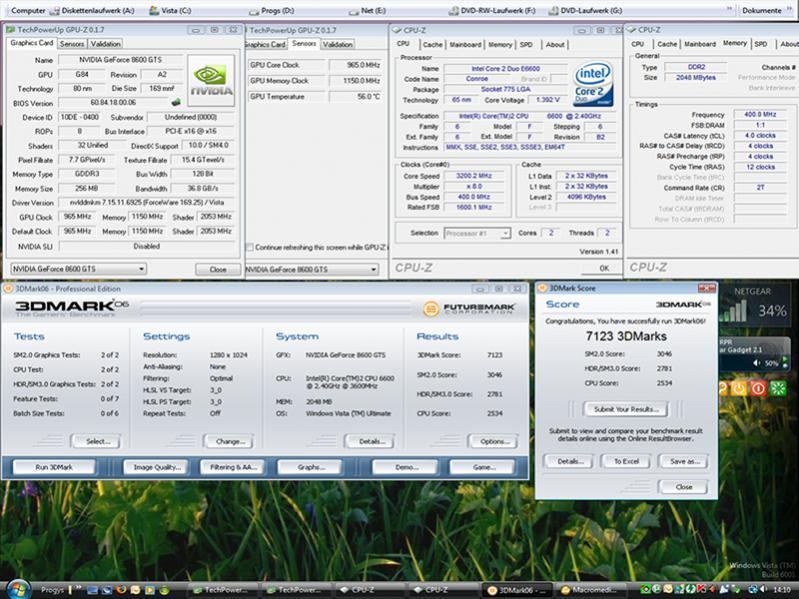Open the Cache tab in the first CPU-Z window
Screen dimensions: 799x599
(x=432, y=44)
